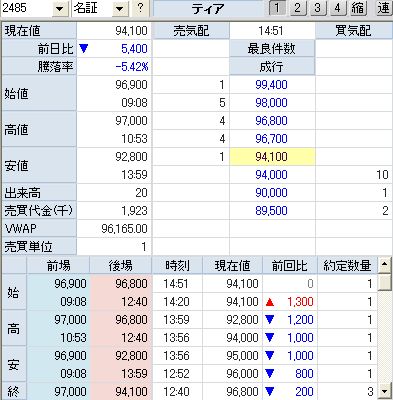Click the stock code input field 2485
393x400 pixels.
tap(27, 8)
